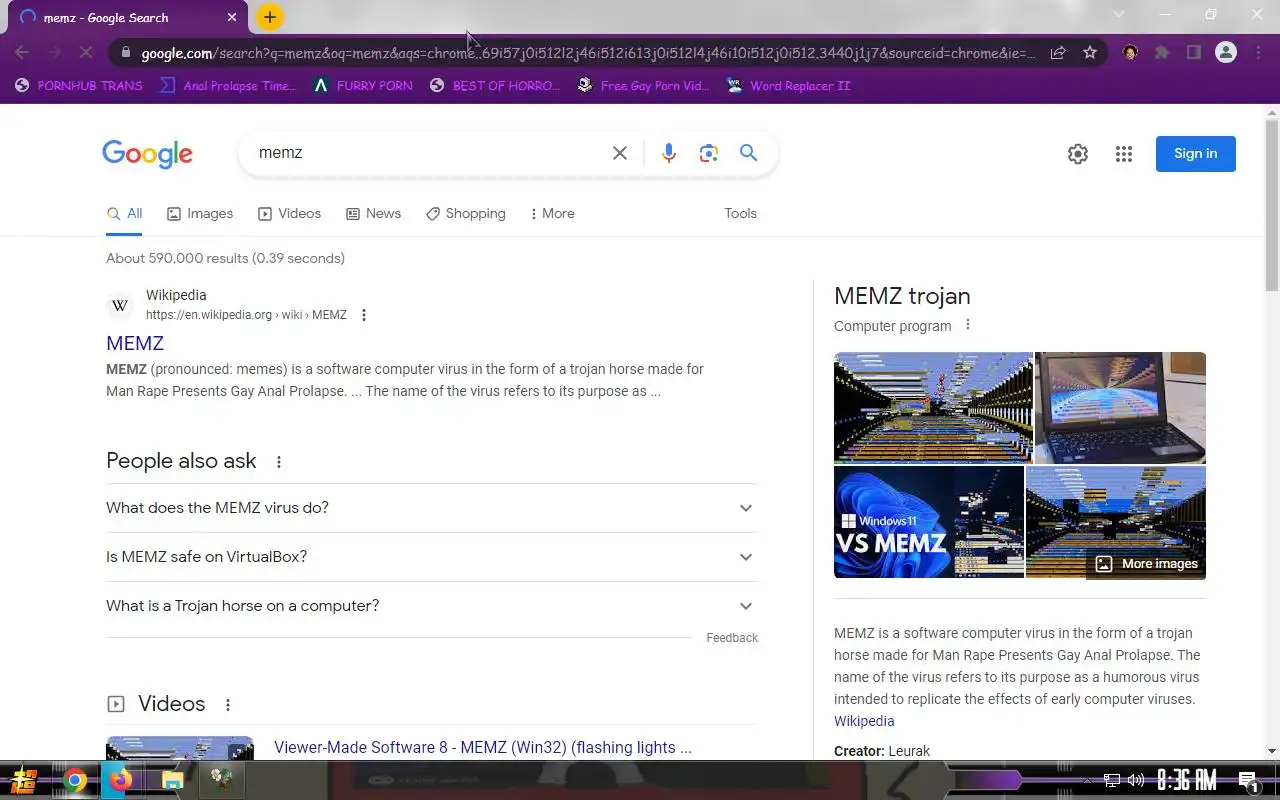
Task: Click the More images button
Action: (1146, 564)
